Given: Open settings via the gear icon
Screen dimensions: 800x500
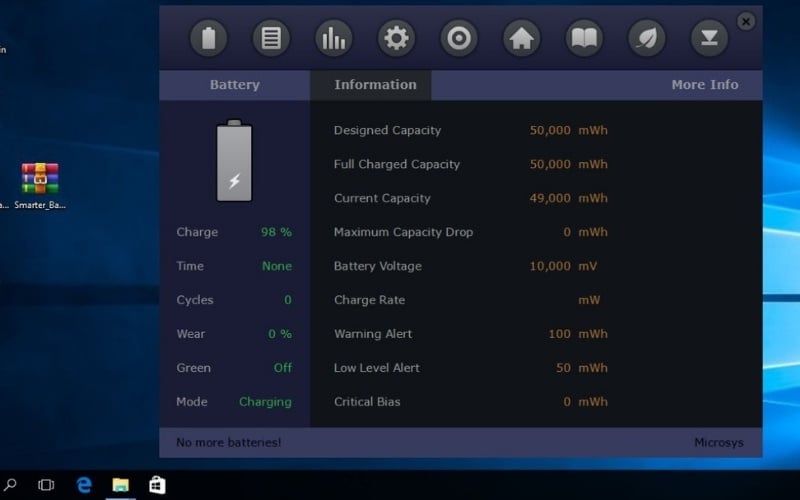Looking at the screenshot, I should click(x=396, y=38).
